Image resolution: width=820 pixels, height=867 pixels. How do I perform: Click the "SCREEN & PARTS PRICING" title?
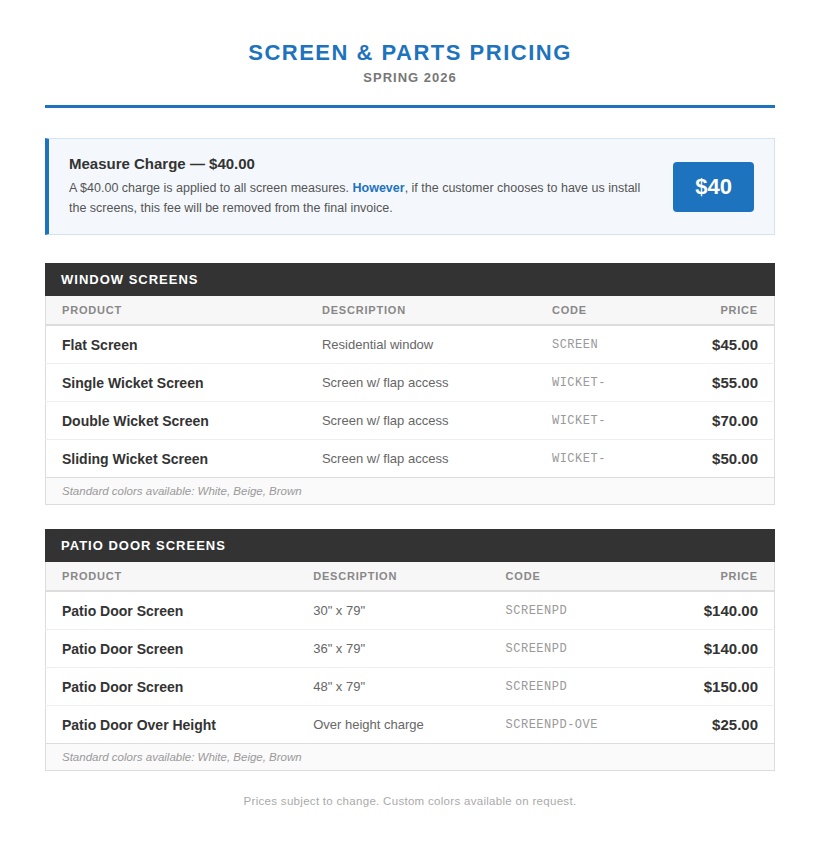pyautogui.click(x=409, y=53)
